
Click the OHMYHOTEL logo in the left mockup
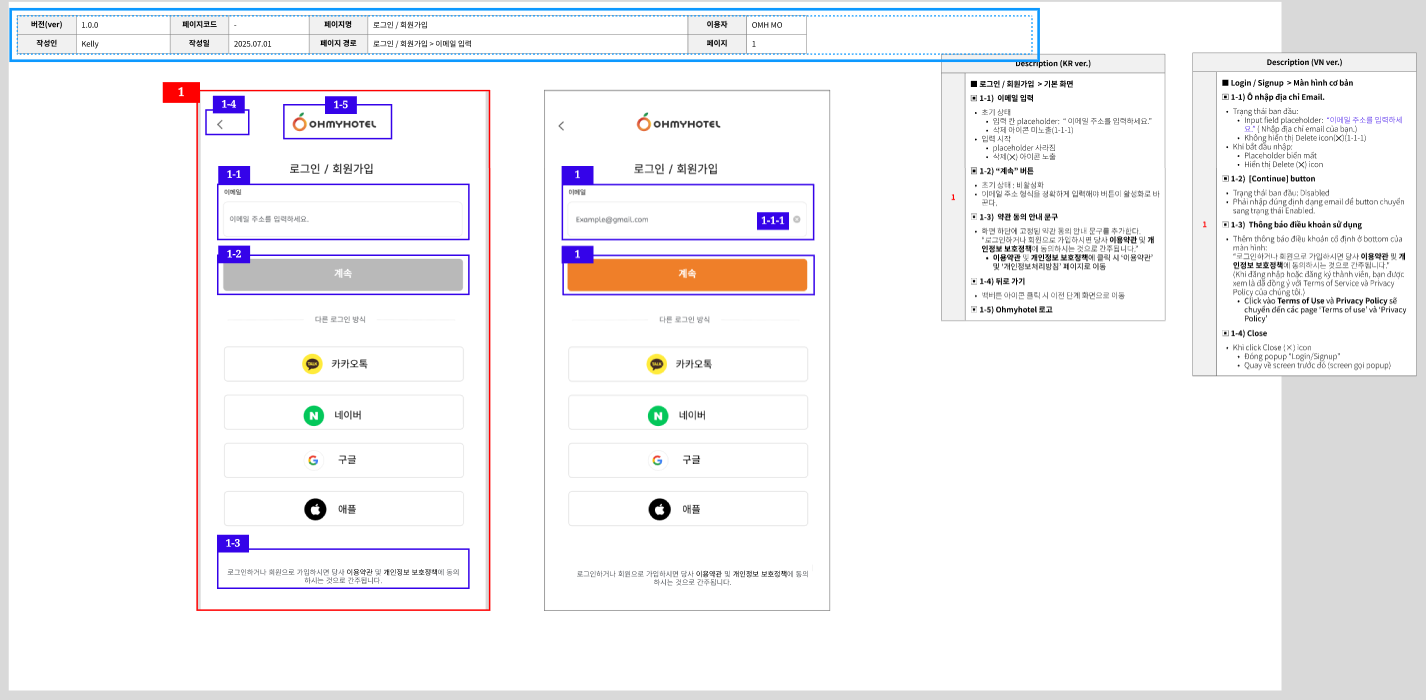pos(338,123)
